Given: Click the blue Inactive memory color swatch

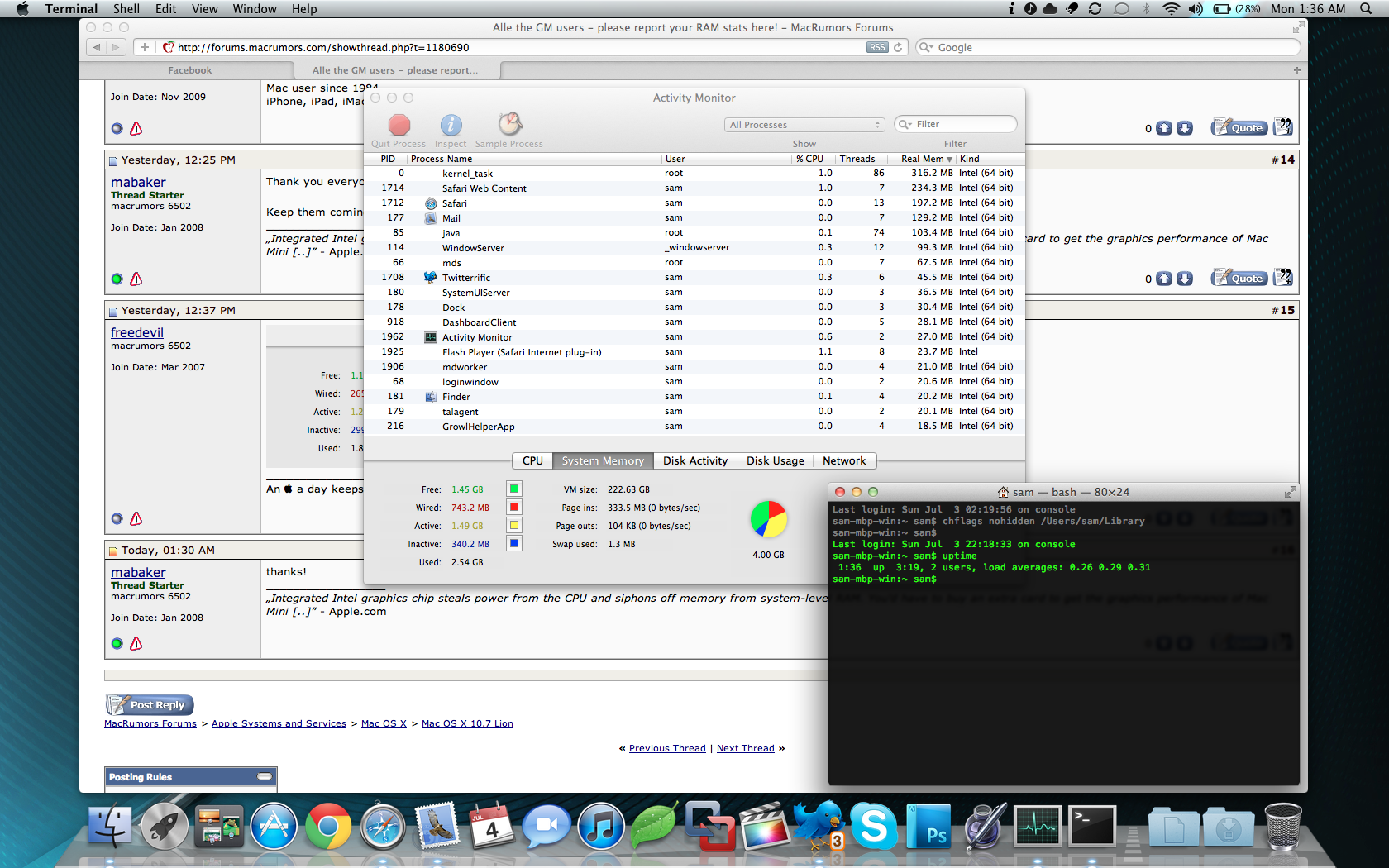Looking at the screenshot, I should coord(514,544).
